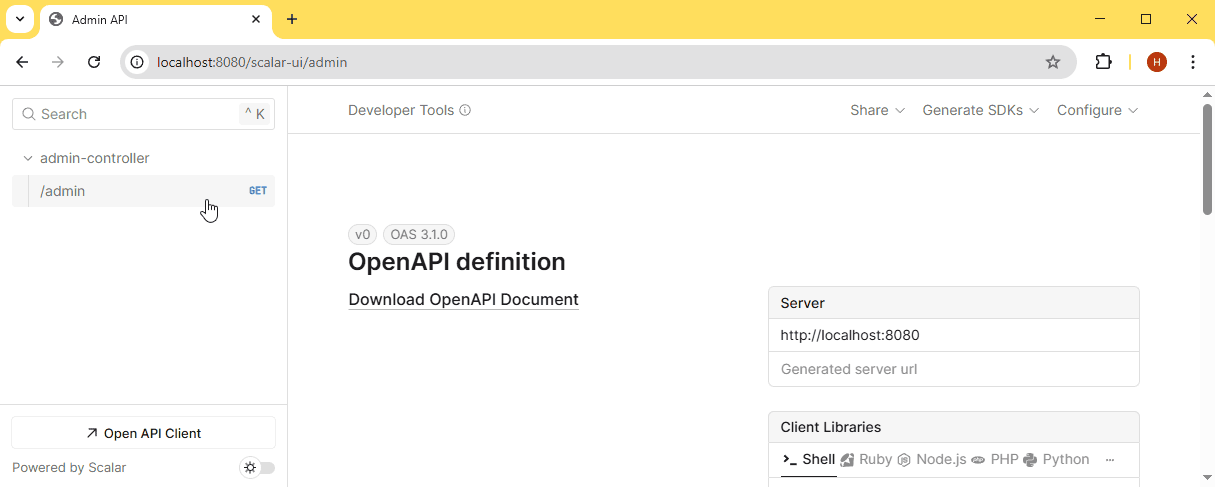1215x487 pixels.
Task: Toggle the dark mode switch
Action: coord(258,467)
